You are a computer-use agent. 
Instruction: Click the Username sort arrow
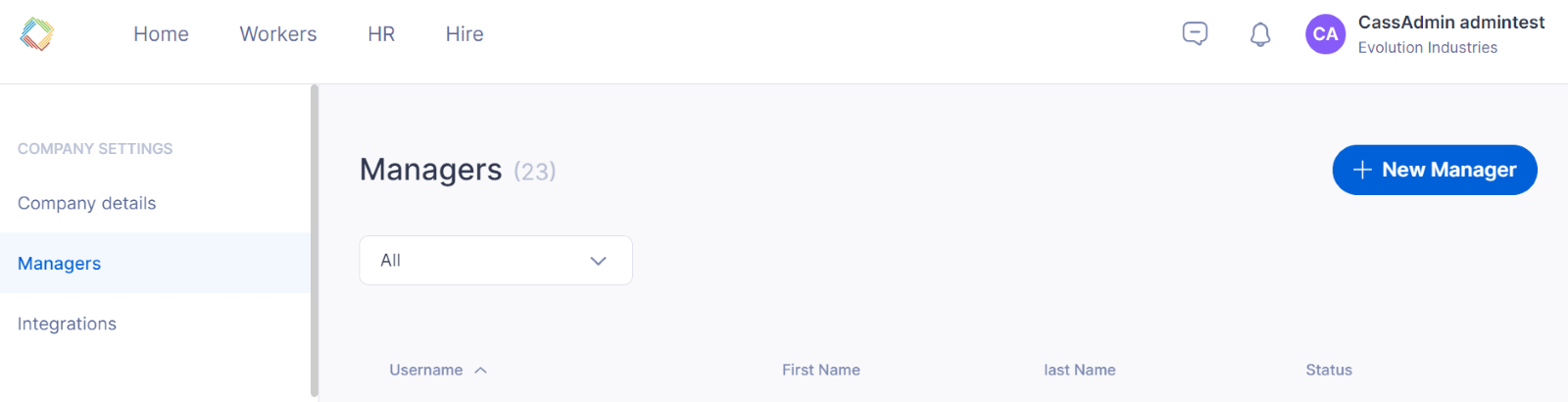click(x=480, y=371)
